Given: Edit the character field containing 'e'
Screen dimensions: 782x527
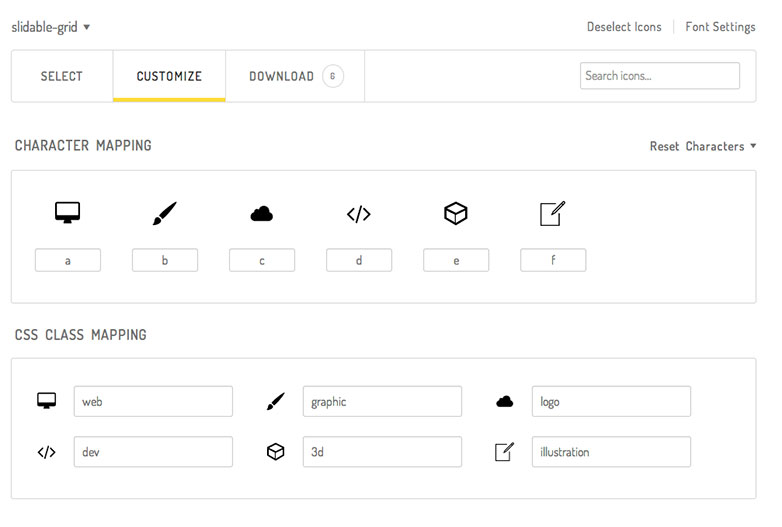Looking at the screenshot, I should click(x=456, y=260).
